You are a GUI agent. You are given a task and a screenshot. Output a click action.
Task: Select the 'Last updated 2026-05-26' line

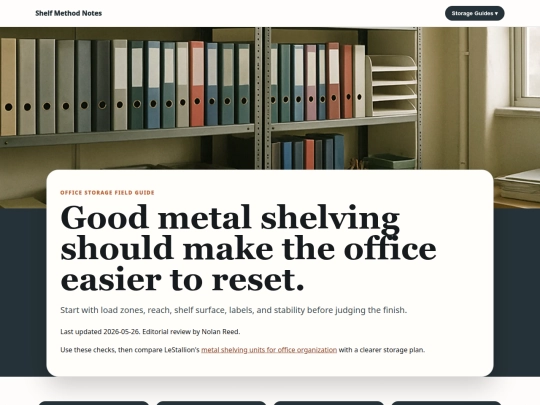150,332
